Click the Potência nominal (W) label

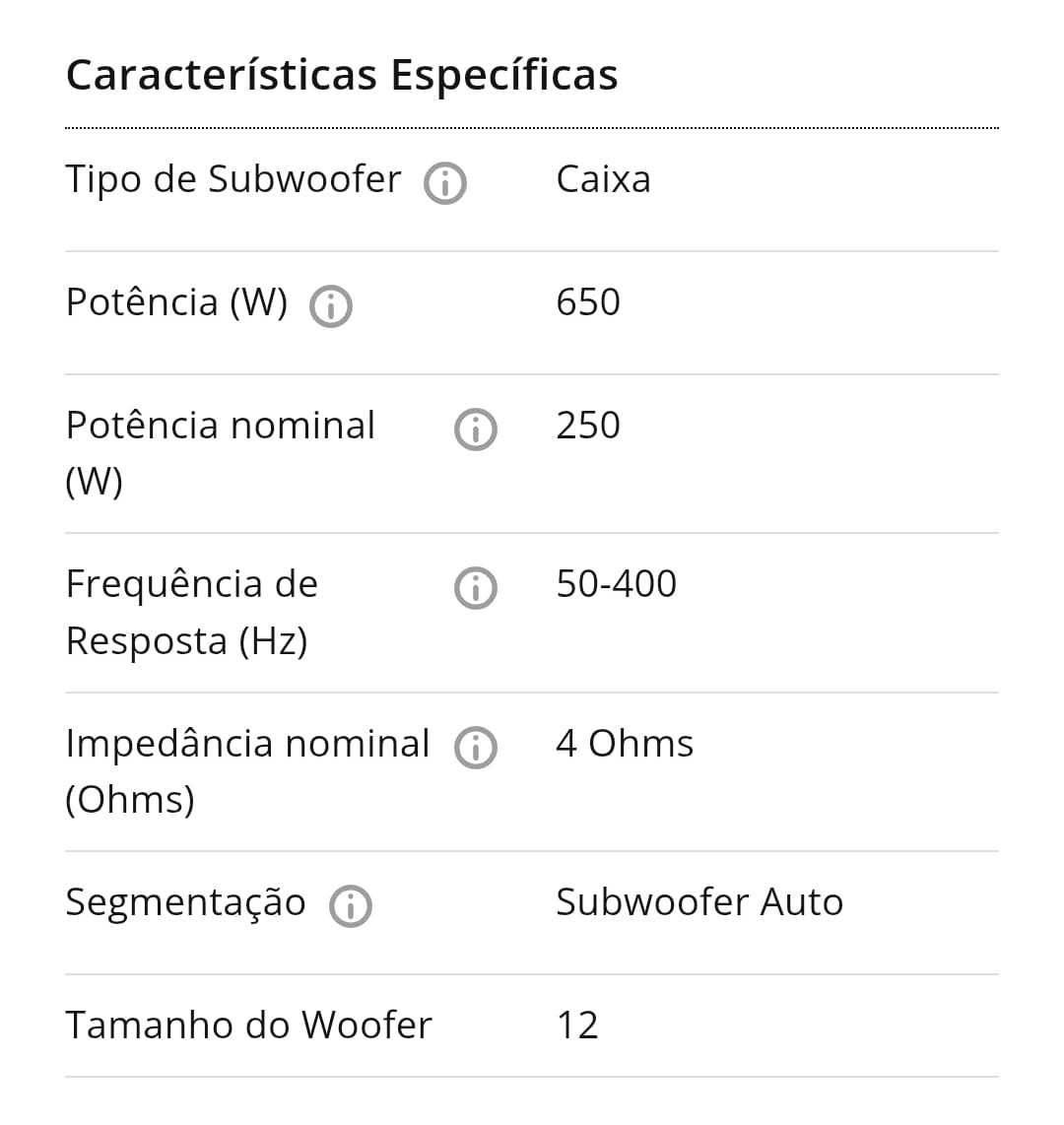[x=221, y=453]
